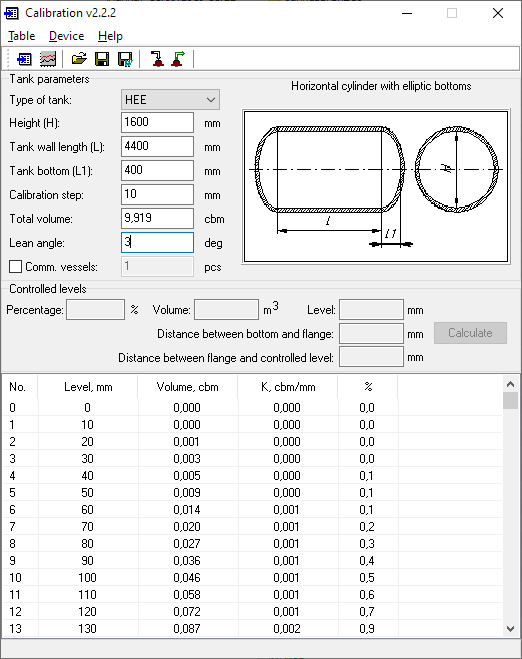Click the save-as floppy disk icon

coord(125,59)
